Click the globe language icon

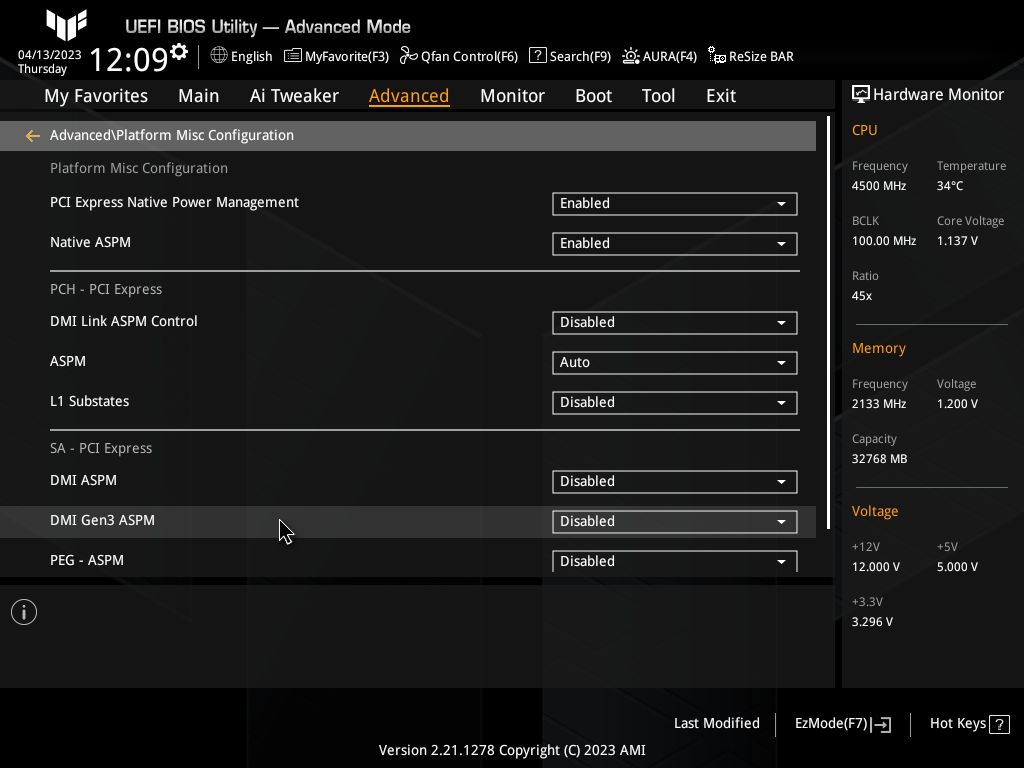coord(219,56)
